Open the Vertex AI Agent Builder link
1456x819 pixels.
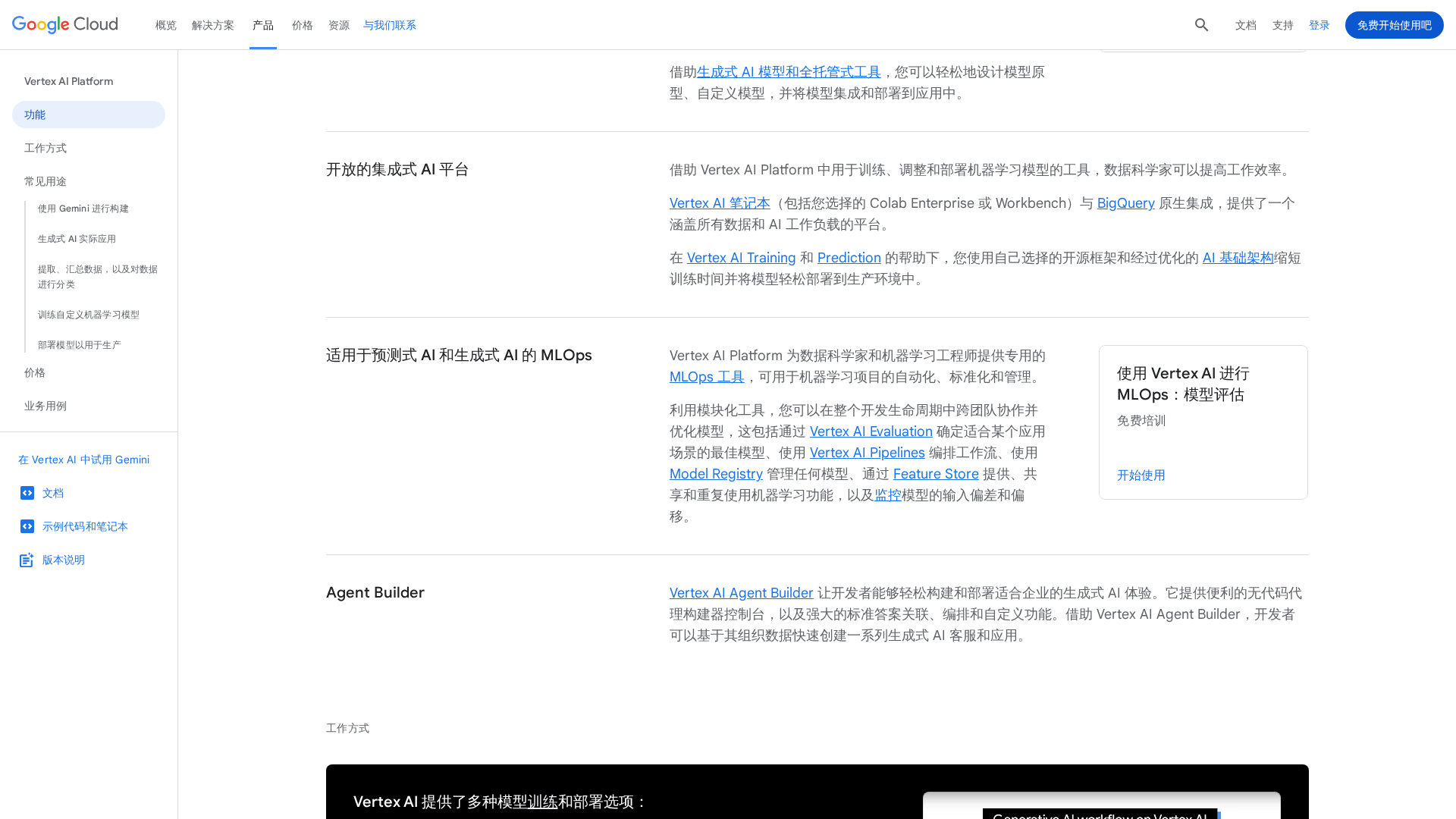click(x=741, y=592)
